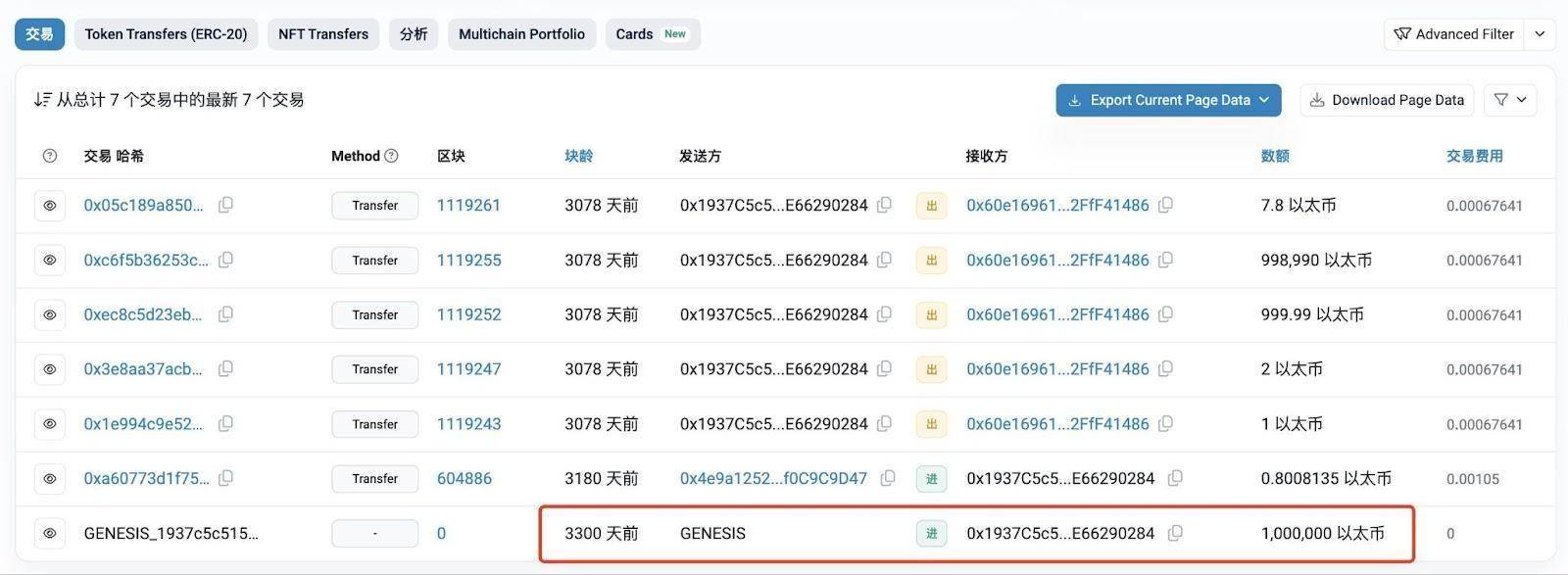Expand the Advanced Filter chevron menu
This screenshot has width=1568, height=575.
[x=1540, y=34]
